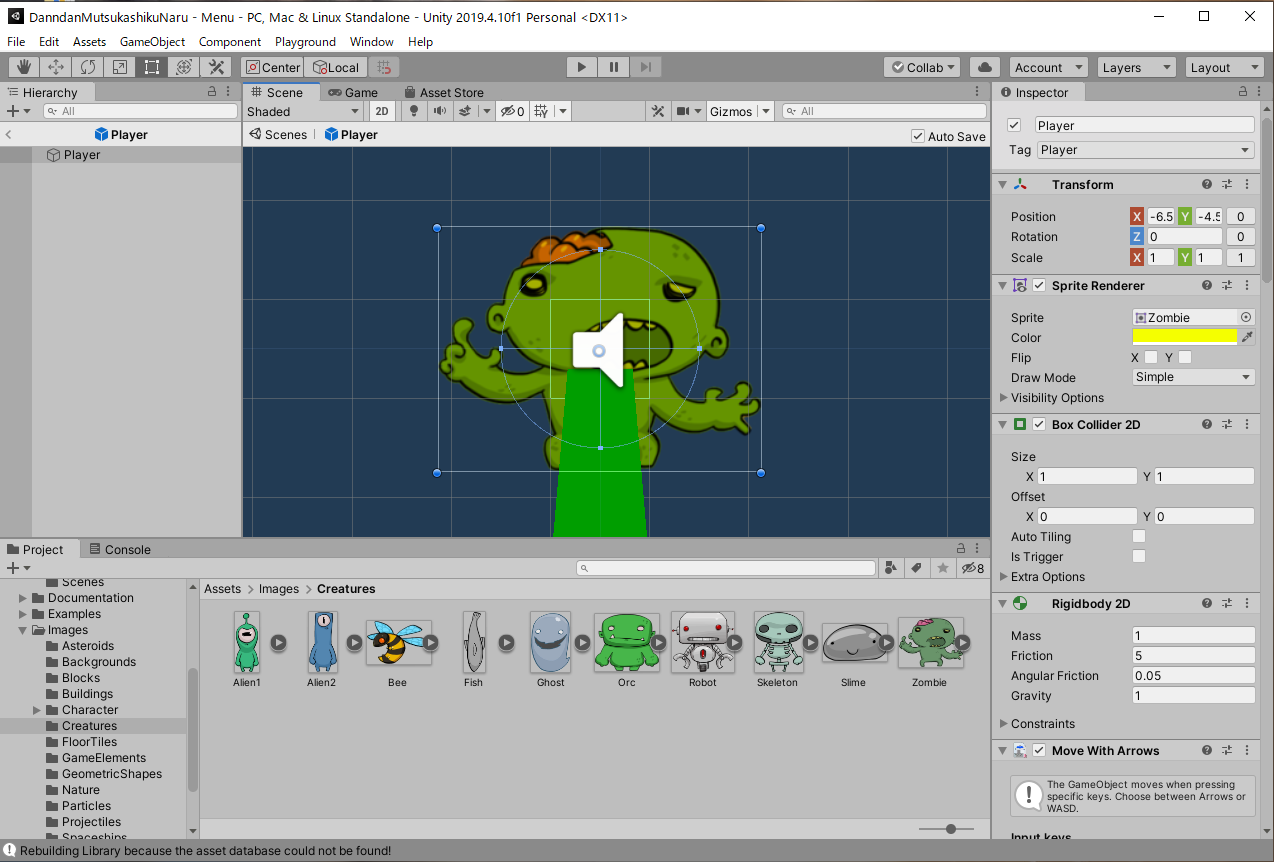
Task: Open the cloud services panel
Action: (985, 67)
